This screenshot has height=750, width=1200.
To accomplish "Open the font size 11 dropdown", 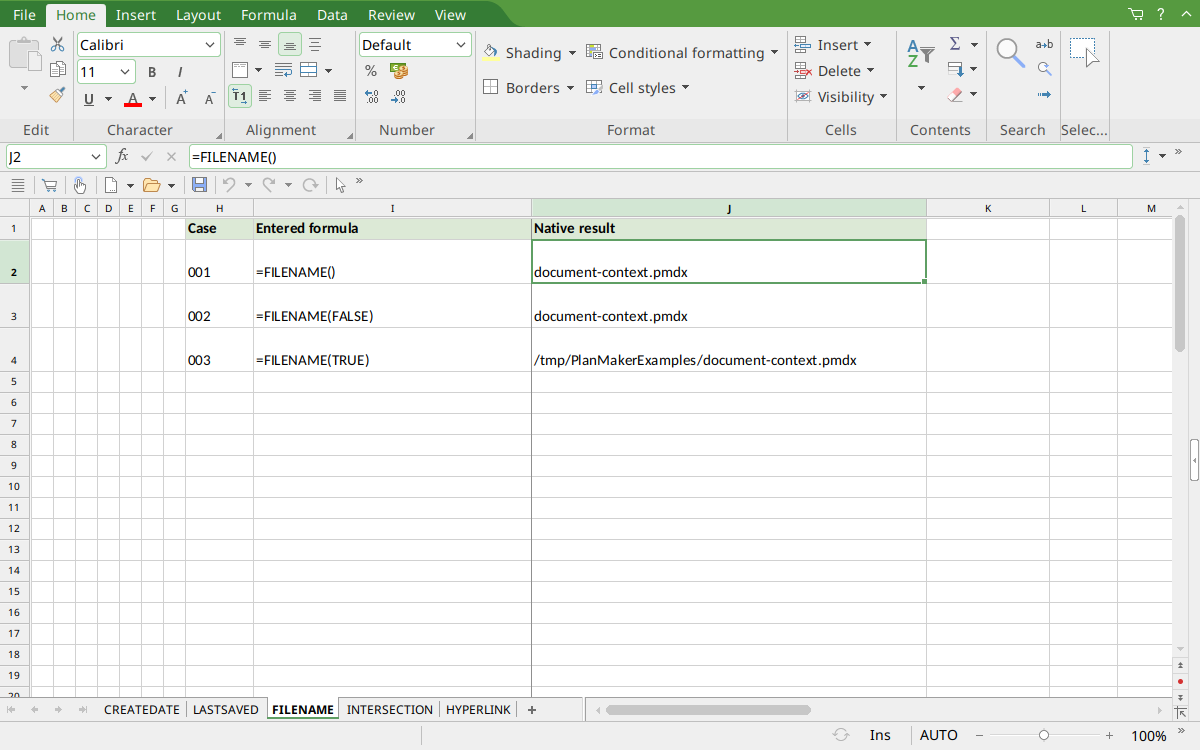I will pyautogui.click(x=125, y=72).
